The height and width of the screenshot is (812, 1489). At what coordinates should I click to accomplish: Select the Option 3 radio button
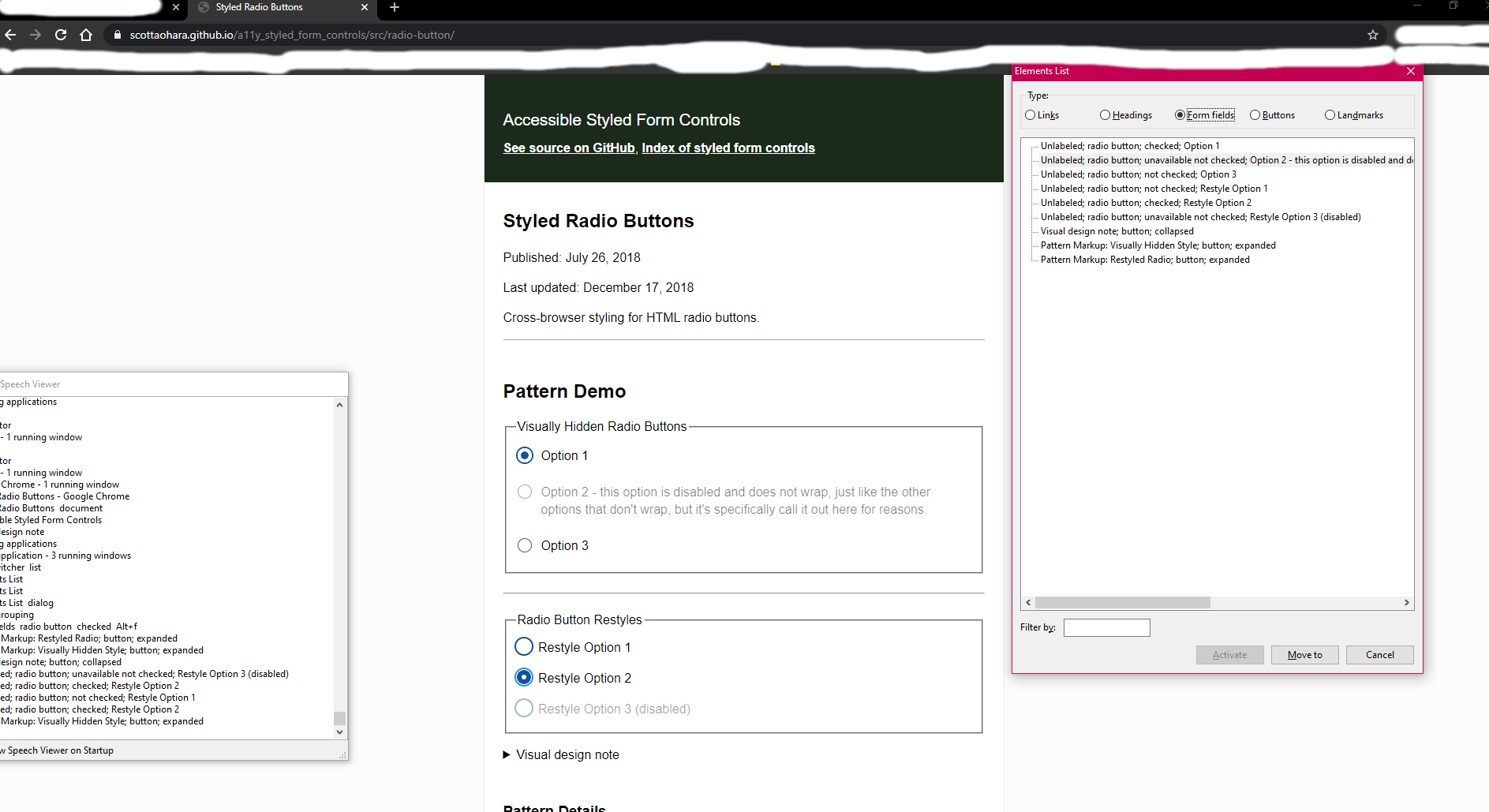(x=524, y=544)
